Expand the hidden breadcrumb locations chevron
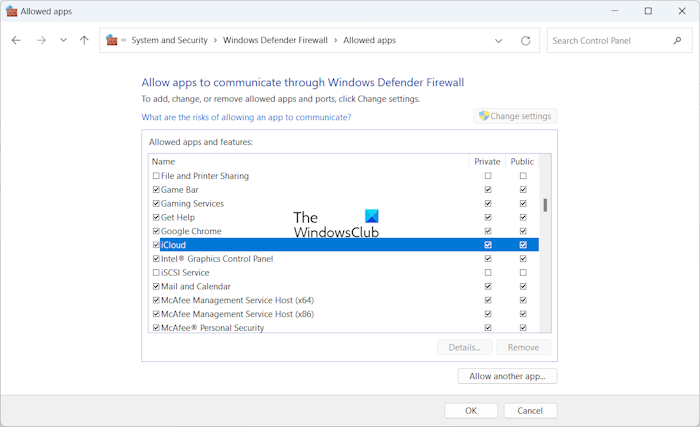Screen dimensions: 700x427 [125, 41]
